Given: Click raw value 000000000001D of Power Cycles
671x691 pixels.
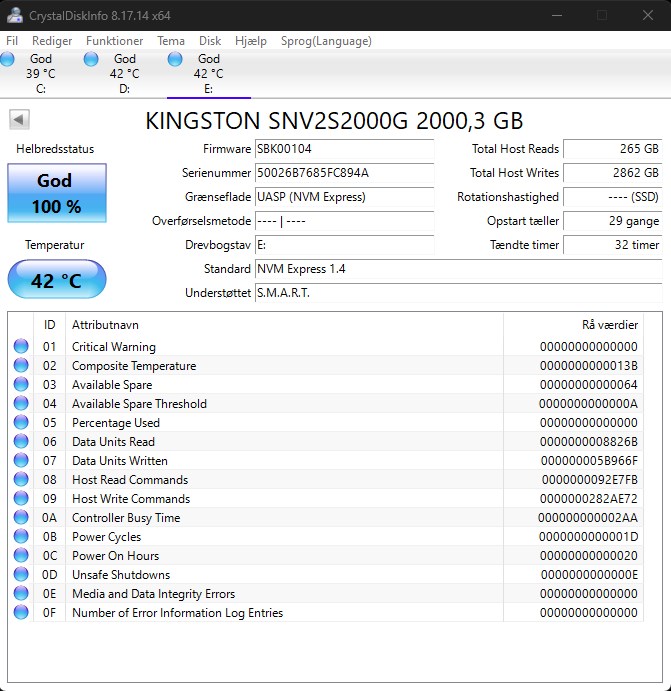Looking at the screenshot, I should (x=588, y=537).
